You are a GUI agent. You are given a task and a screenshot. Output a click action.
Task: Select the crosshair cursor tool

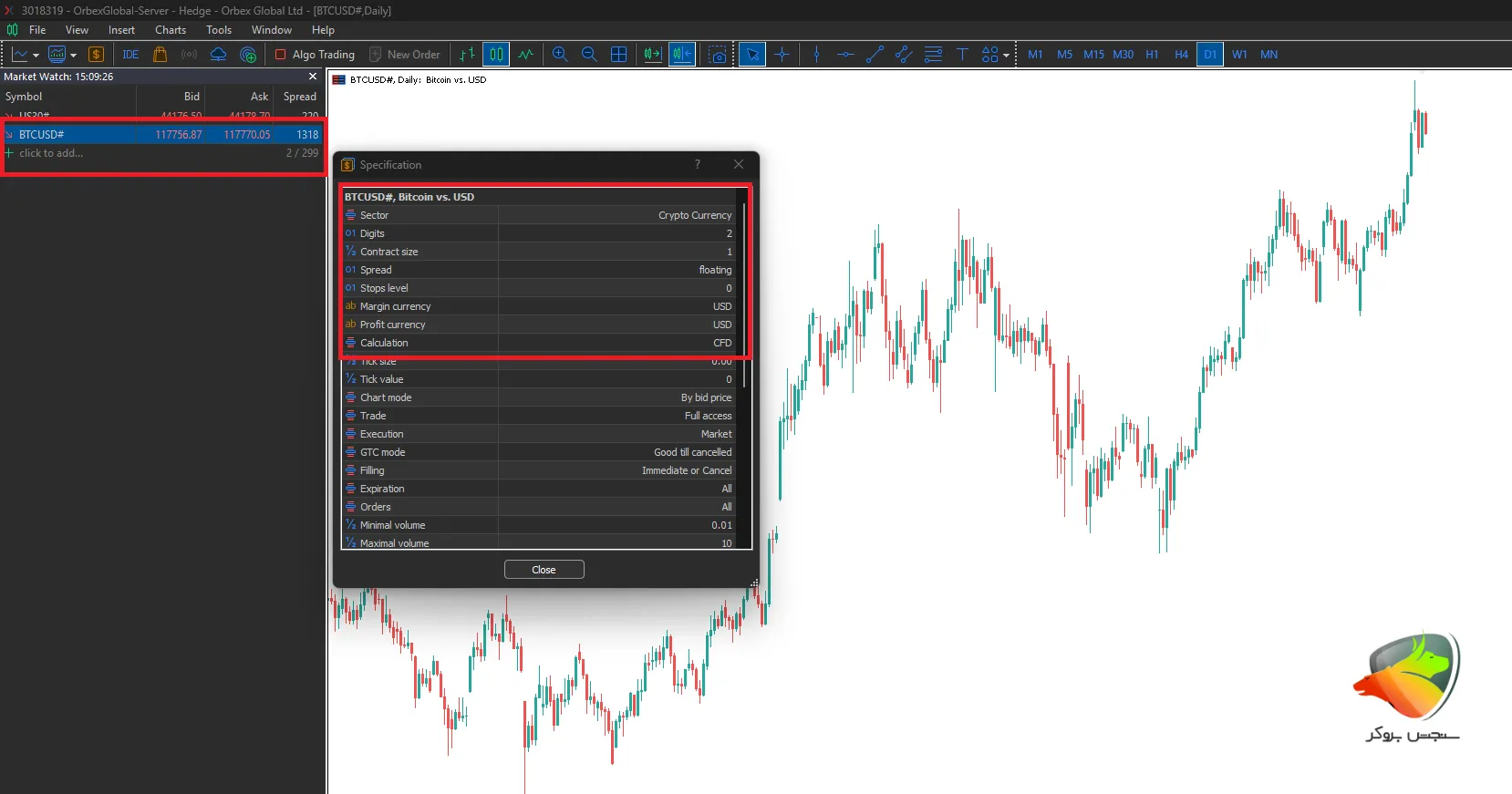782,55
